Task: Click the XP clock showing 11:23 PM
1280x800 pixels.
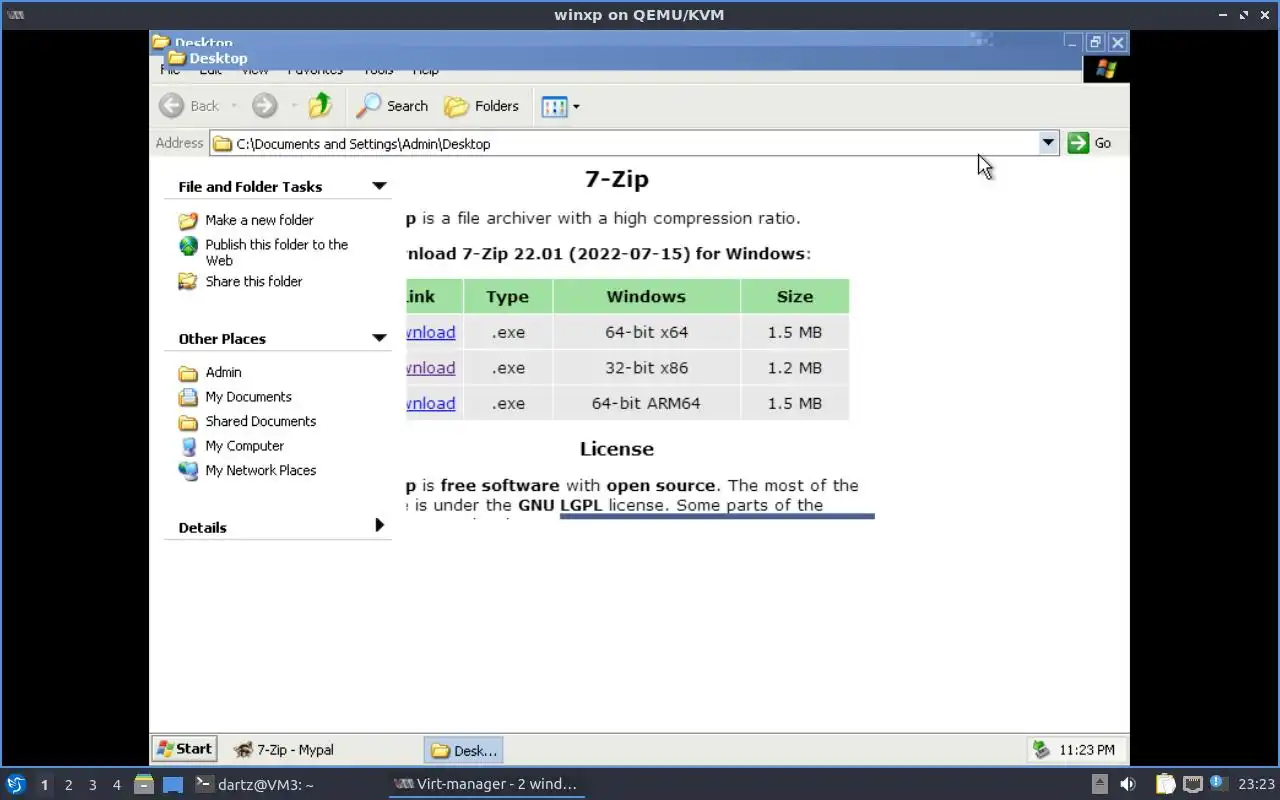Action: pyautogui.click(x=1087, y=750)
